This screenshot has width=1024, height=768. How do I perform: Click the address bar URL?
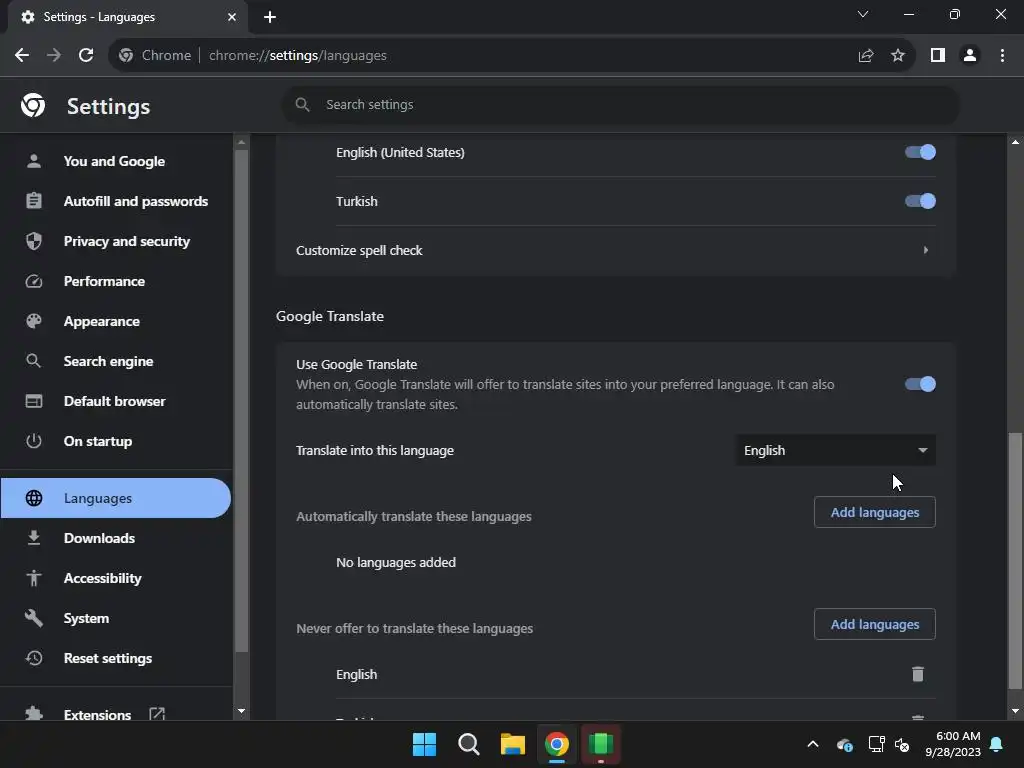[x=298, y=56]
